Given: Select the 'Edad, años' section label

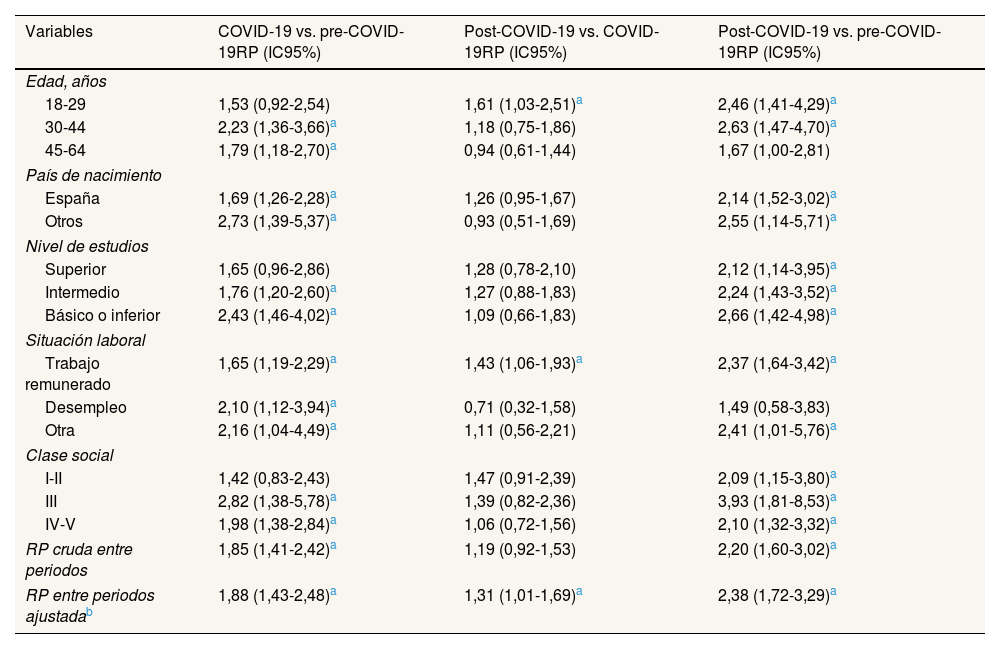Looking at the screenshot, I should click(x=64, y=82).
